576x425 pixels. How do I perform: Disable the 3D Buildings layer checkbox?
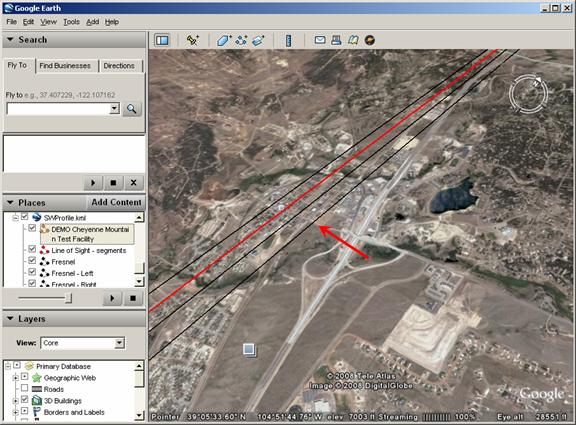pos(24,399)
